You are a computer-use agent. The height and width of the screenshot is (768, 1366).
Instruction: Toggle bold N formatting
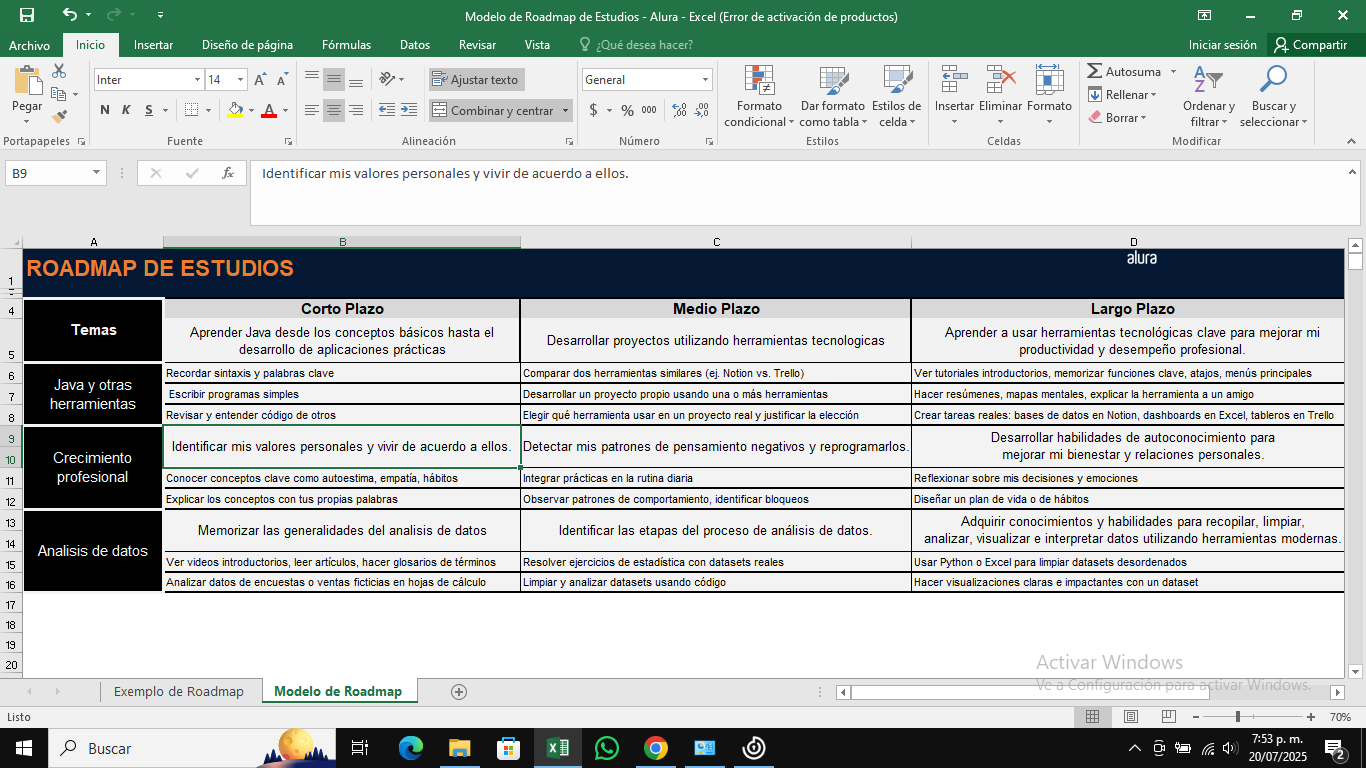[x=105, y=110]
